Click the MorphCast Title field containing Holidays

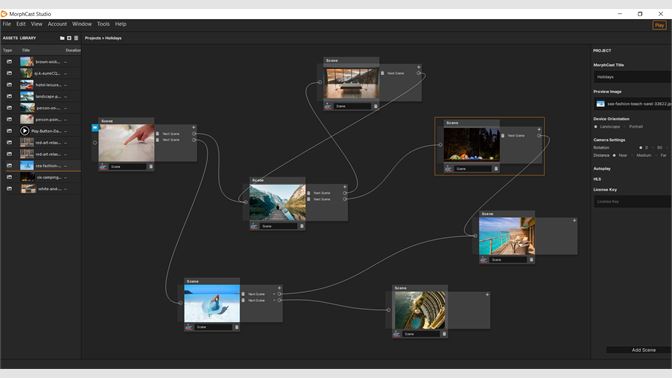[632, 77]
